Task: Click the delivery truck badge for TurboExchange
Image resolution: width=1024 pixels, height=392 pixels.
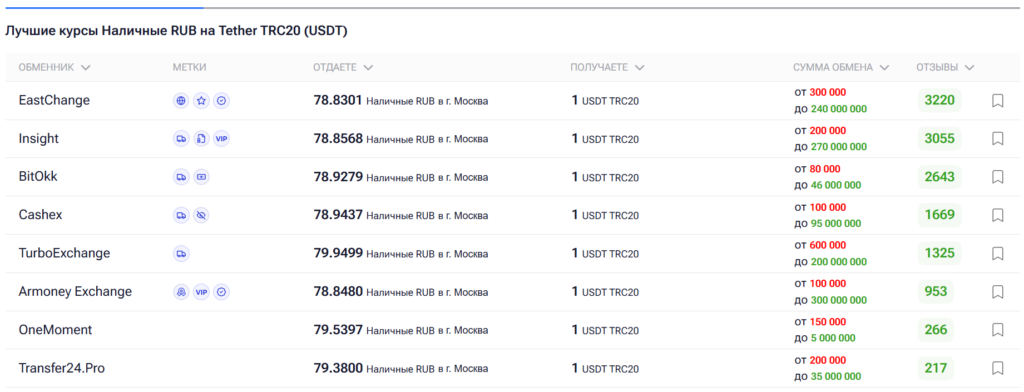Action: (181, 253)
